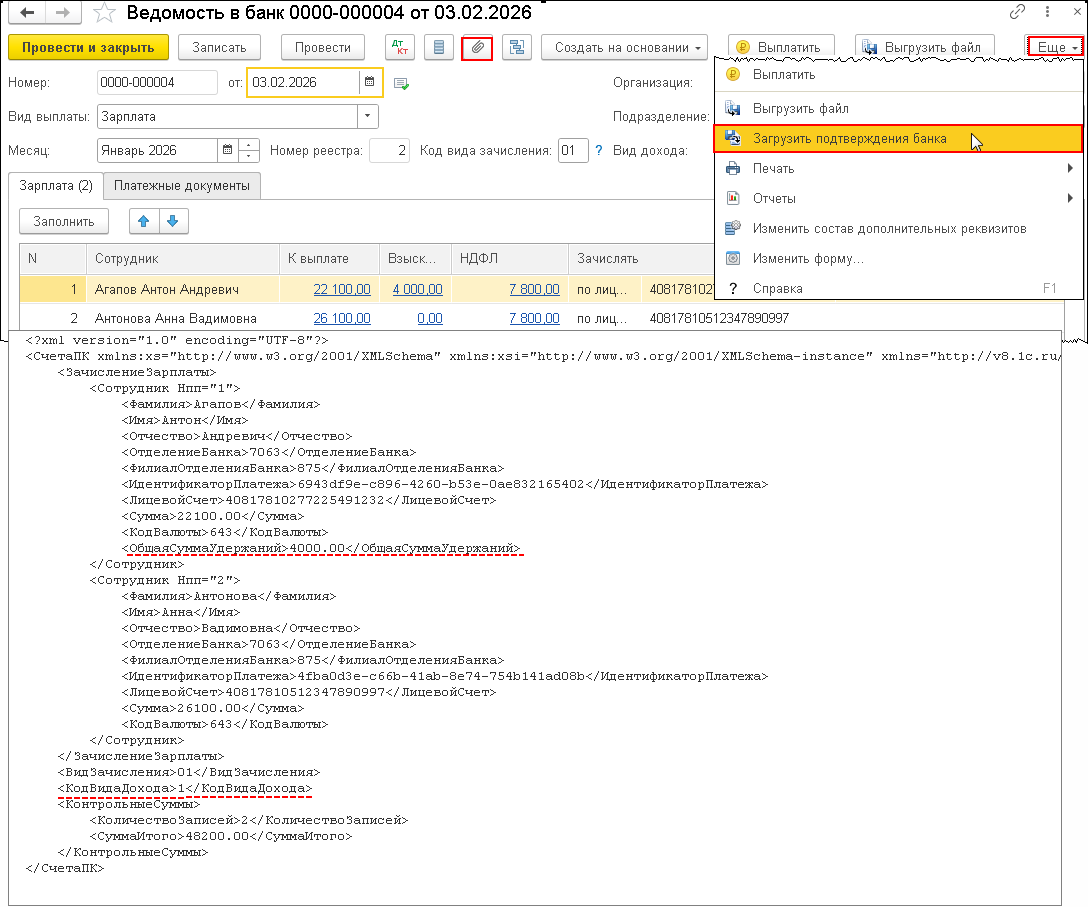The image size is (1088, 907).
Task: Select the Агапов Антон Андревич row
Action: click(366, 289)
